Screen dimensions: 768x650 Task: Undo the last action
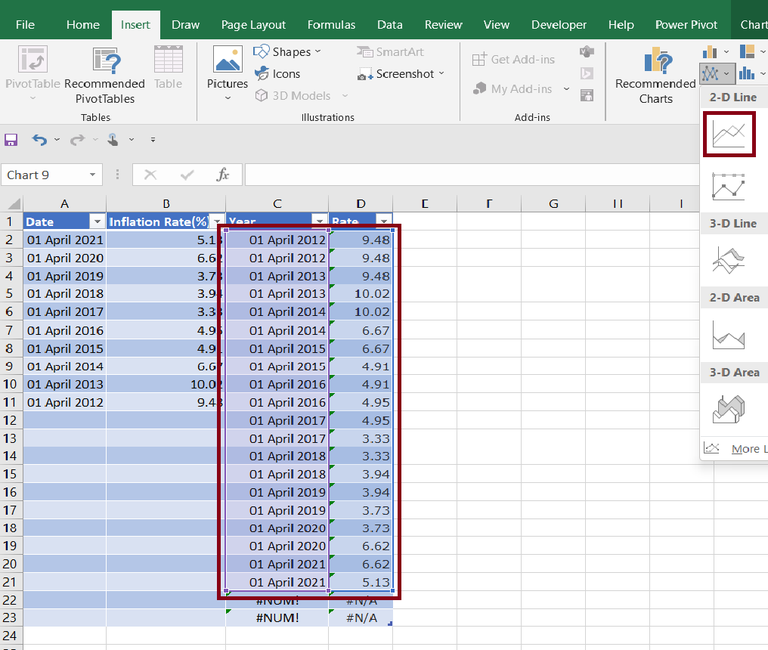tap(39, 140)
